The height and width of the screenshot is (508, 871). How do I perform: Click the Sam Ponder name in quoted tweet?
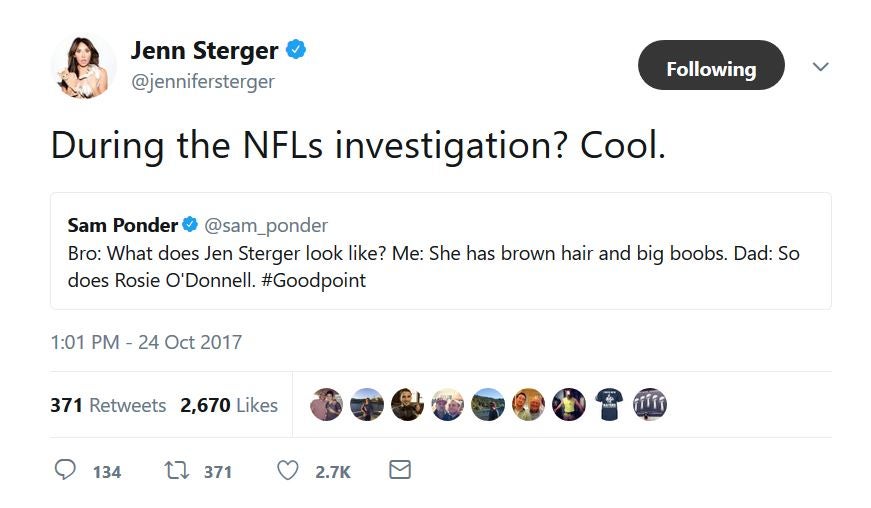[122, 225]
